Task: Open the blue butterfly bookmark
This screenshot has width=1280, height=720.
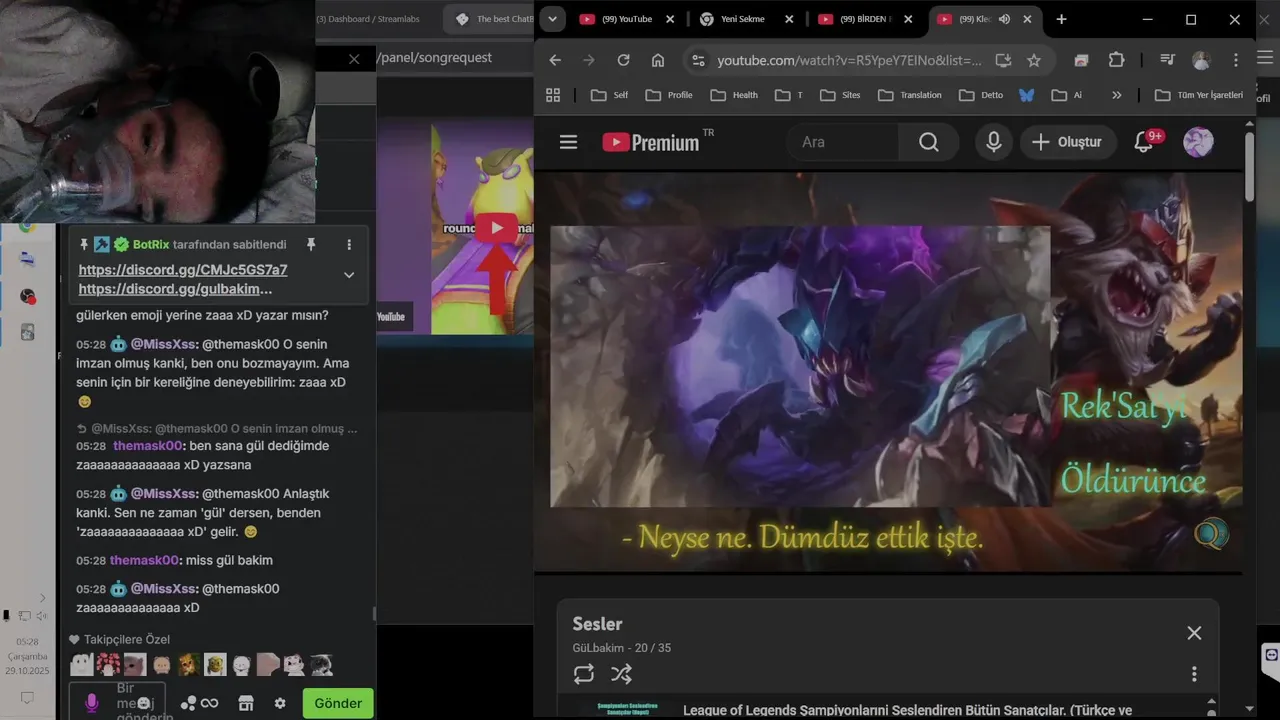Action: 1026,95
